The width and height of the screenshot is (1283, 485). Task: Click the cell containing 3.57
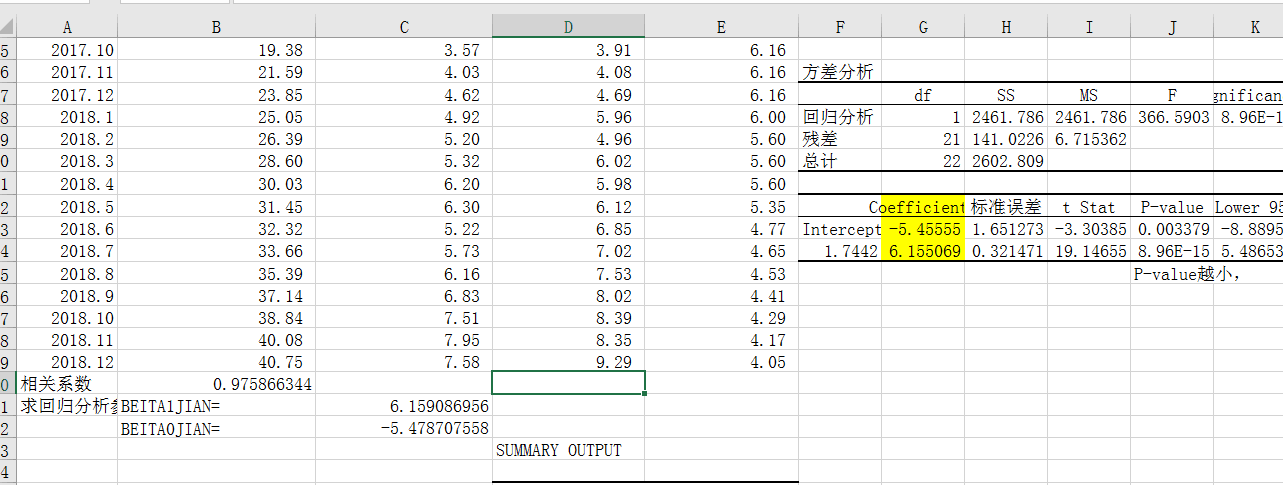tap(404, 49)
